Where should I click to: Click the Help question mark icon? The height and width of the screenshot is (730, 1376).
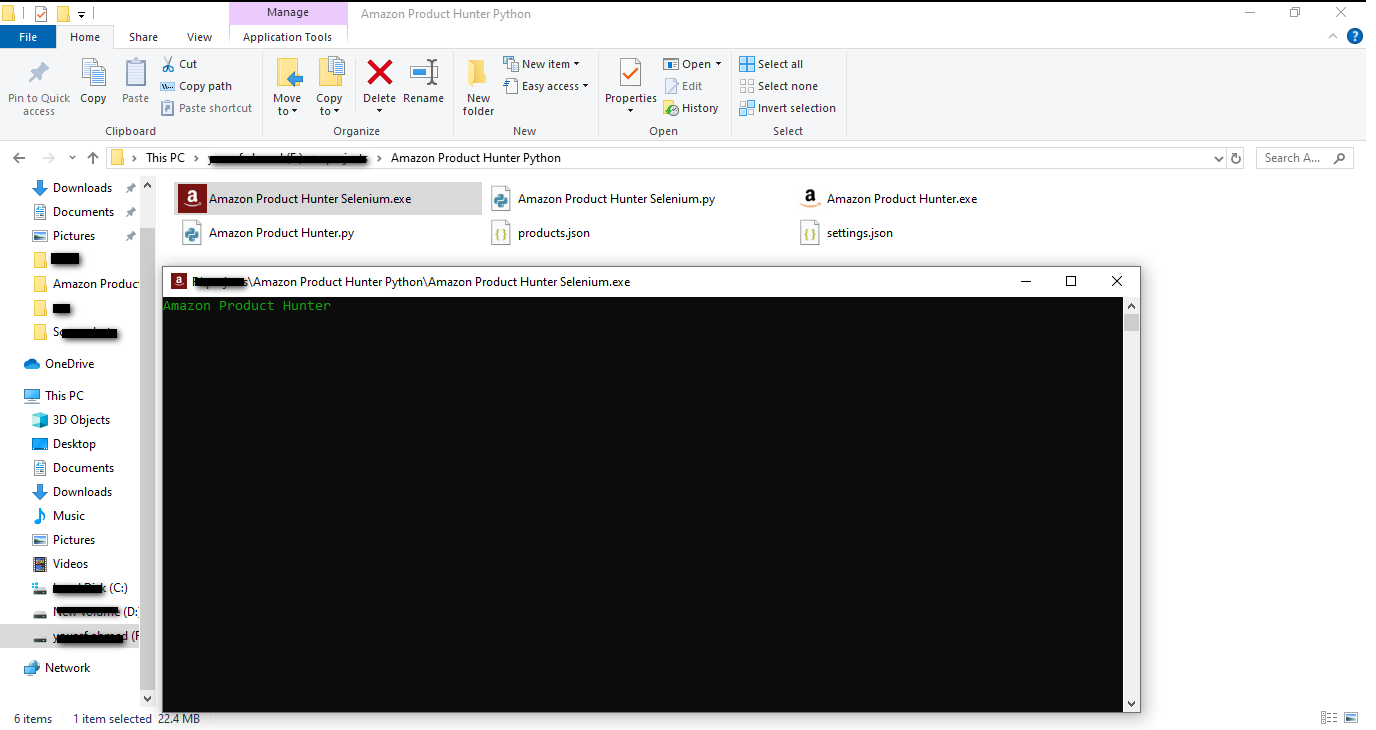[1355, 36]
